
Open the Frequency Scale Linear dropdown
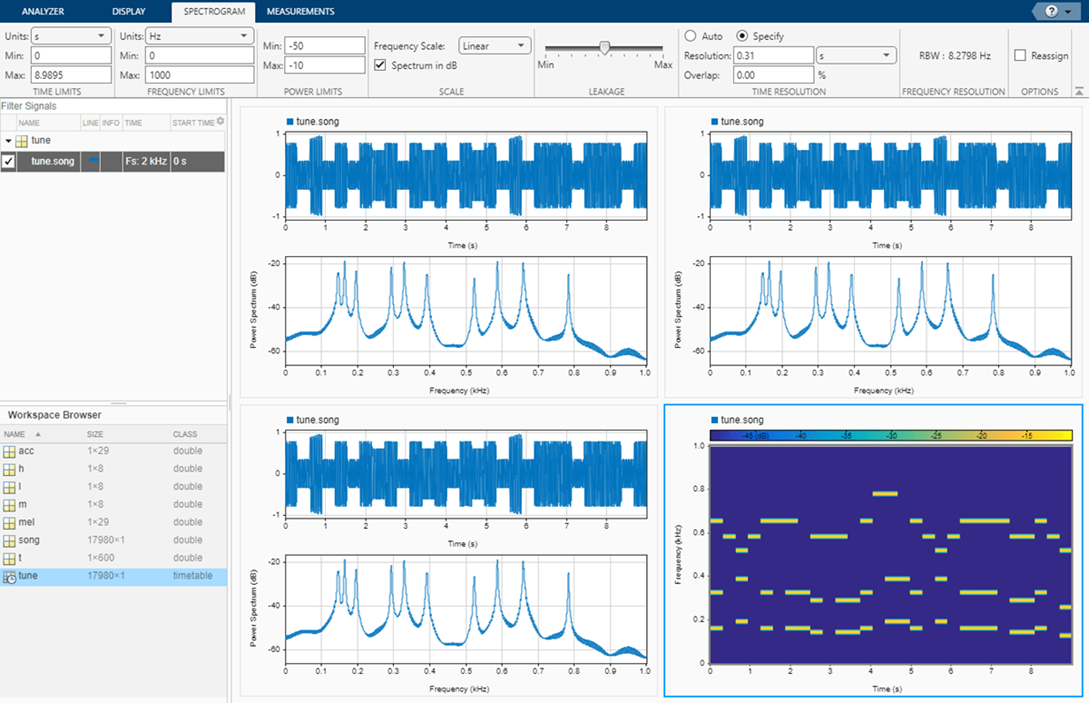pos(494,46)
